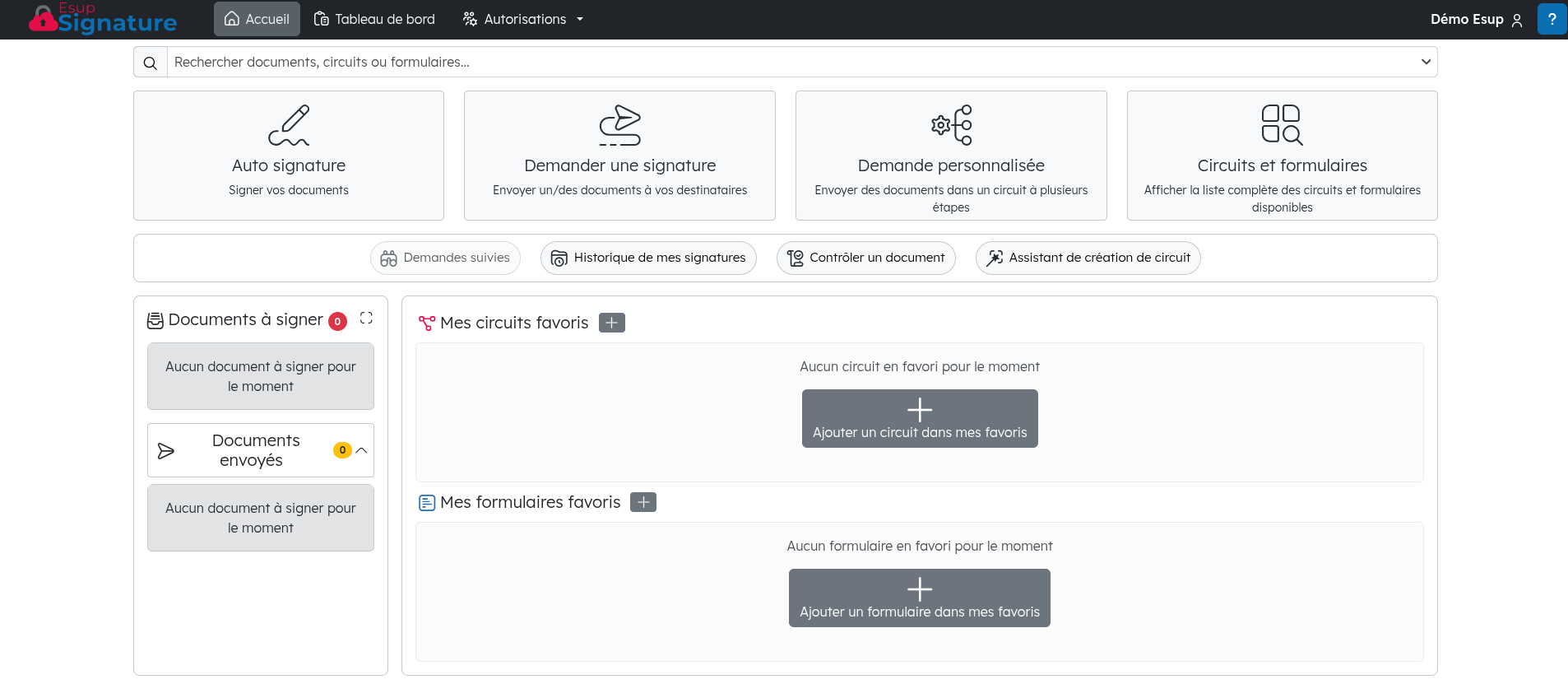Expand the search bar dropdown arrow
Image resolution: width=1568 pixels, height=684 pixels.
(x=1426, y=62)
